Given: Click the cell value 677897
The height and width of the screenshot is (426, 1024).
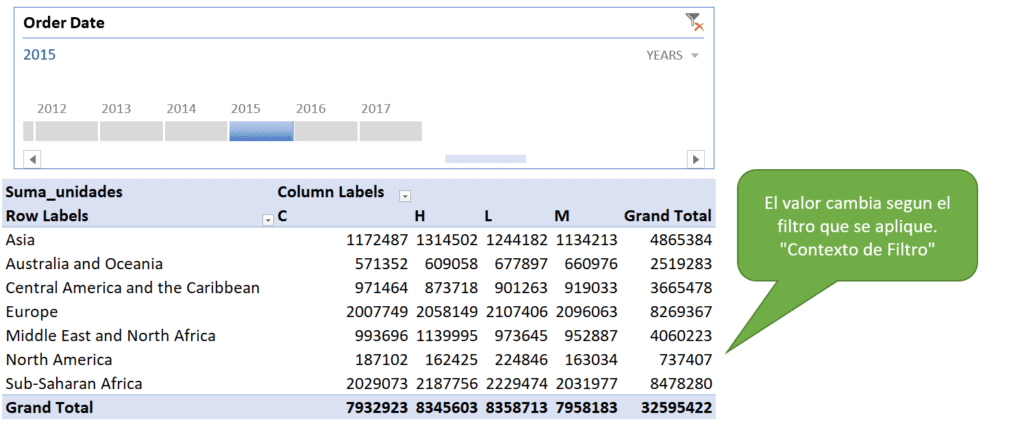Looking at the screenshot, I should [520, 264].
